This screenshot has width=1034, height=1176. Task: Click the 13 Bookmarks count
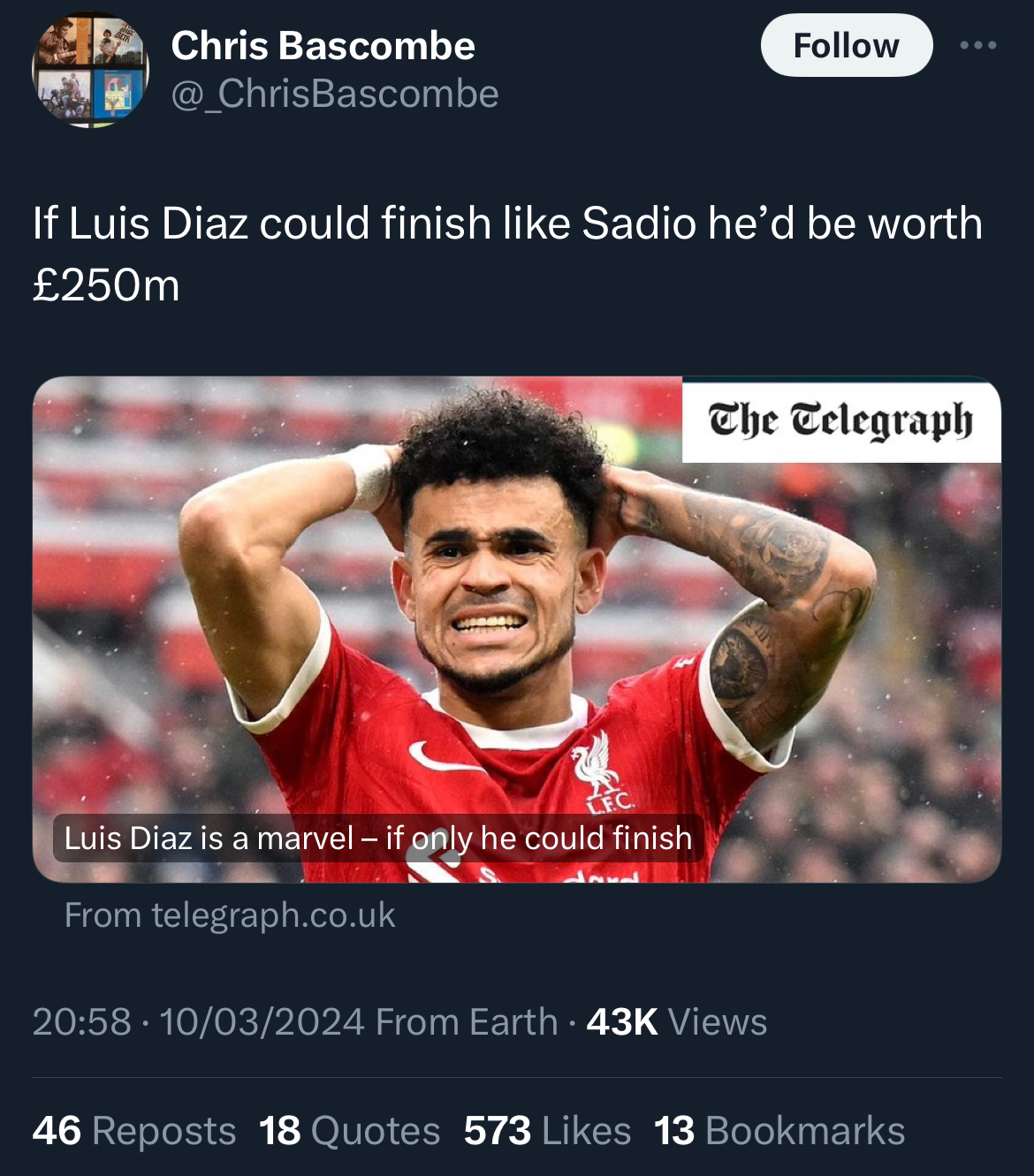click(779, 1131)
